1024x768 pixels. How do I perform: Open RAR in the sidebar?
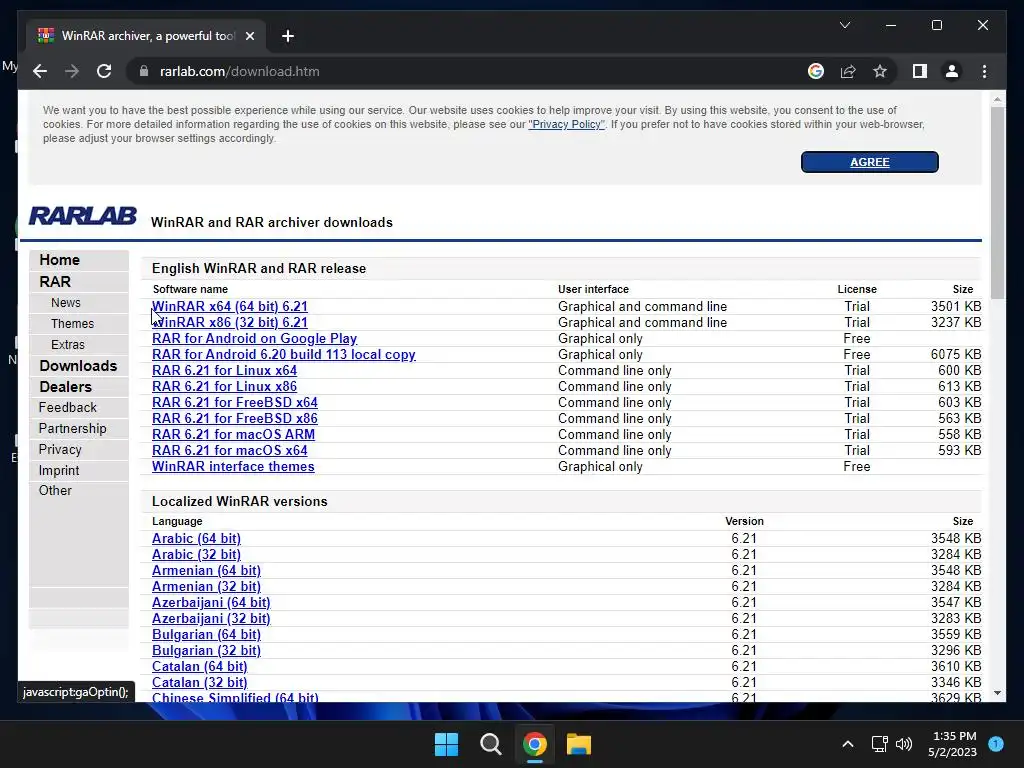[x=55, y=281]
